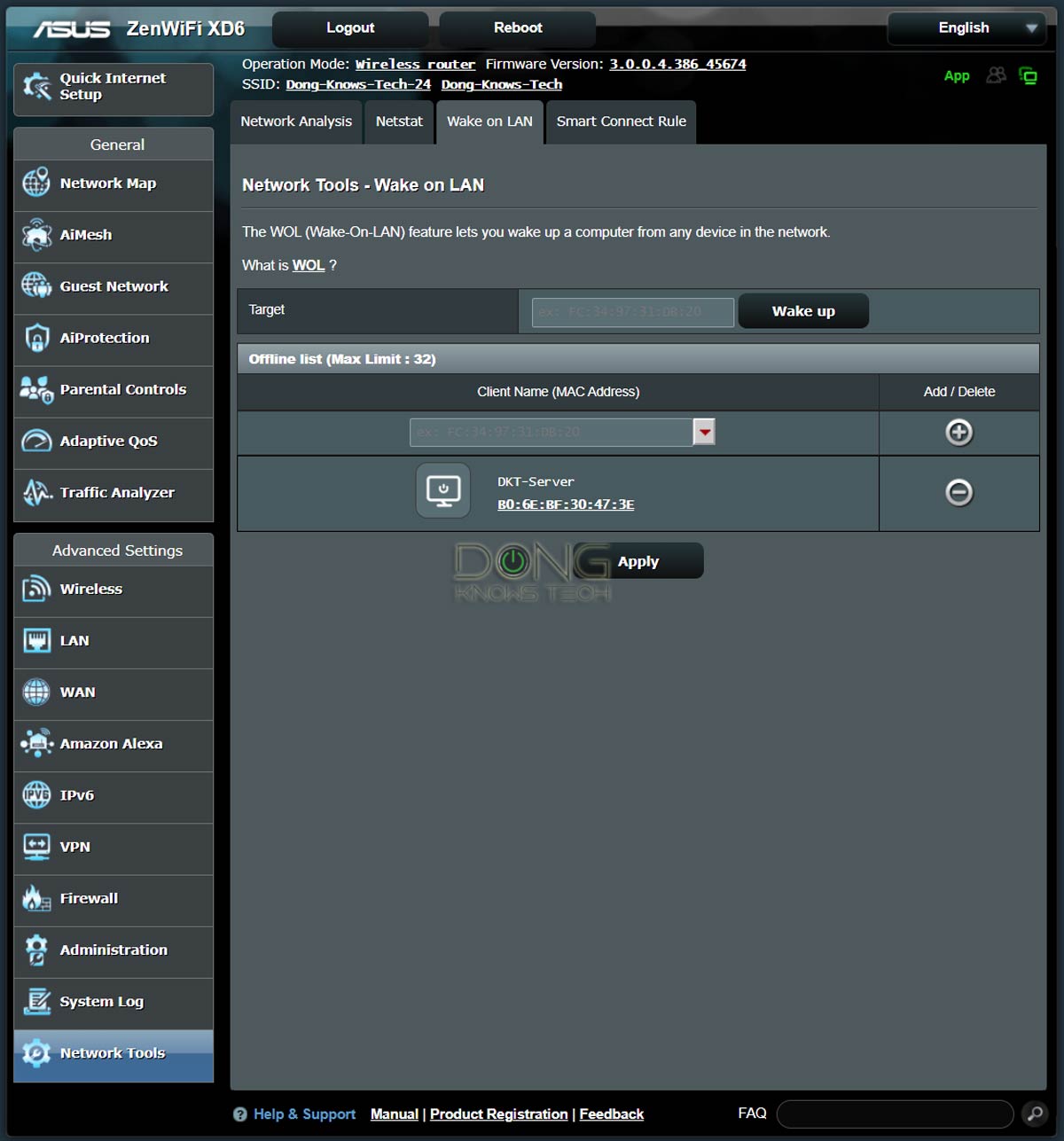Open the Product Registration link
This screenshot has height=1141, width=1064.
(499, 1114)
